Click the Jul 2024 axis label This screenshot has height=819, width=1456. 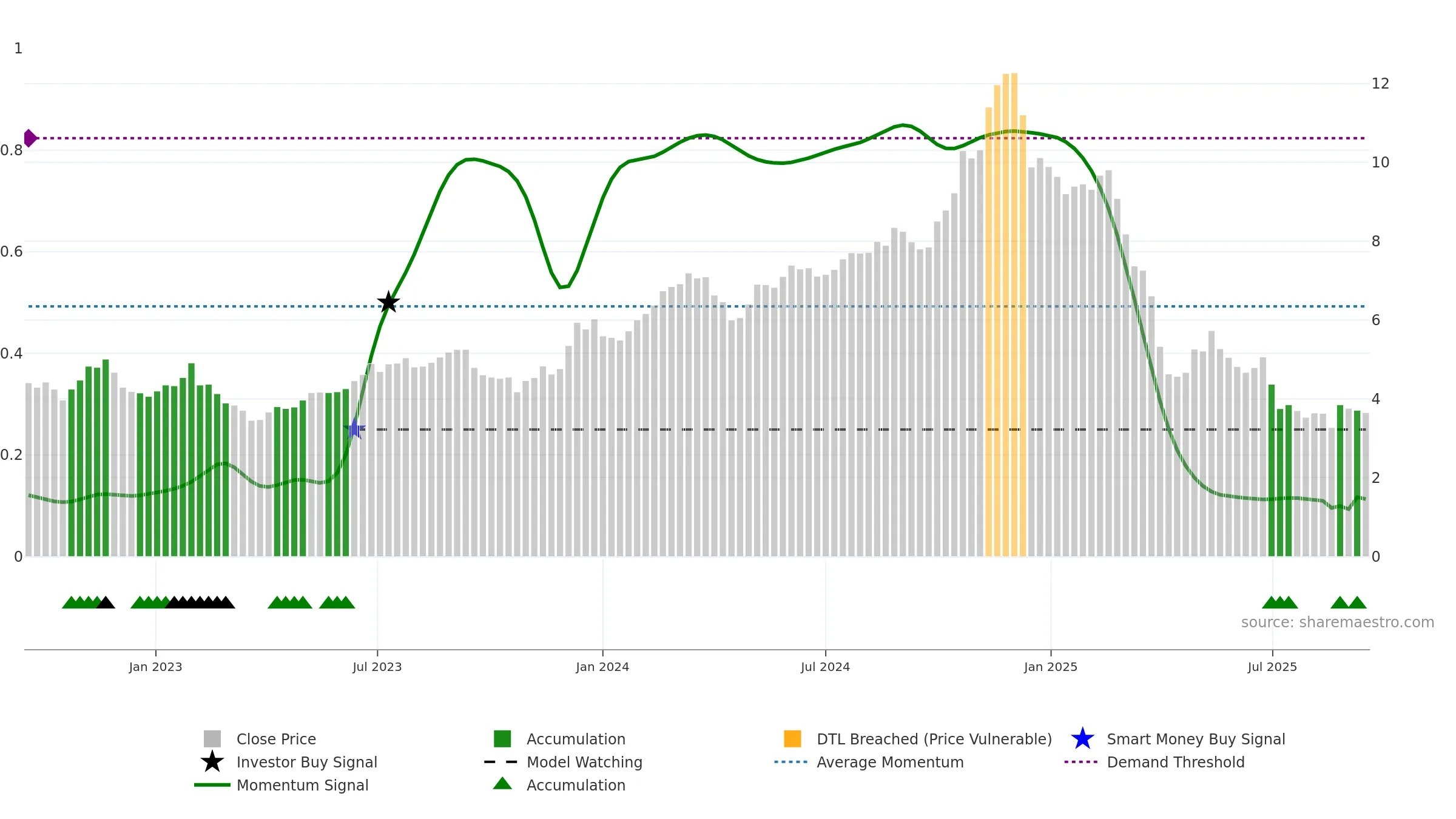tap(825, 667)
